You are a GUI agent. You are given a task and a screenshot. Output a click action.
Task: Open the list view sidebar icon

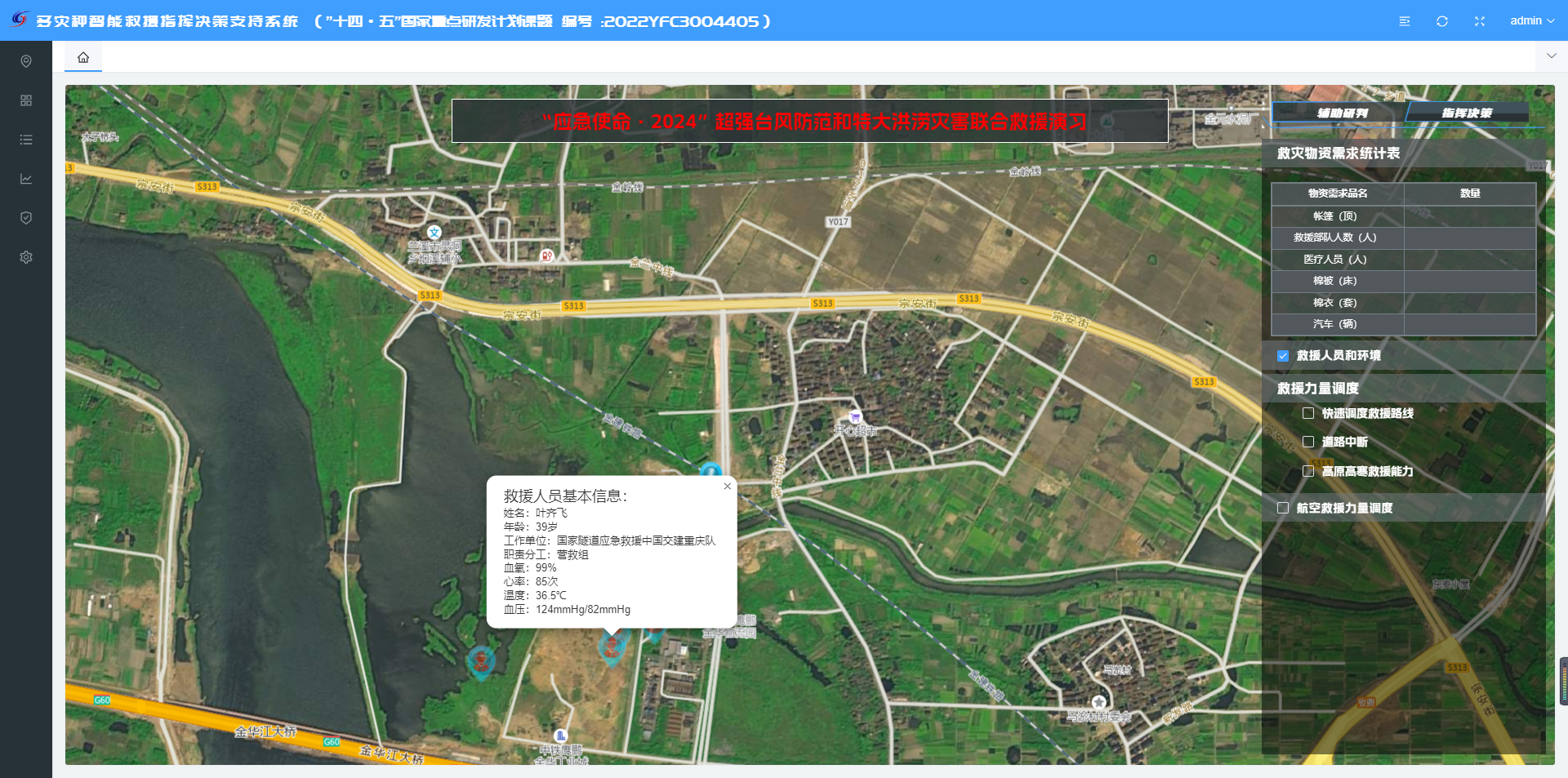coord(26,140)
